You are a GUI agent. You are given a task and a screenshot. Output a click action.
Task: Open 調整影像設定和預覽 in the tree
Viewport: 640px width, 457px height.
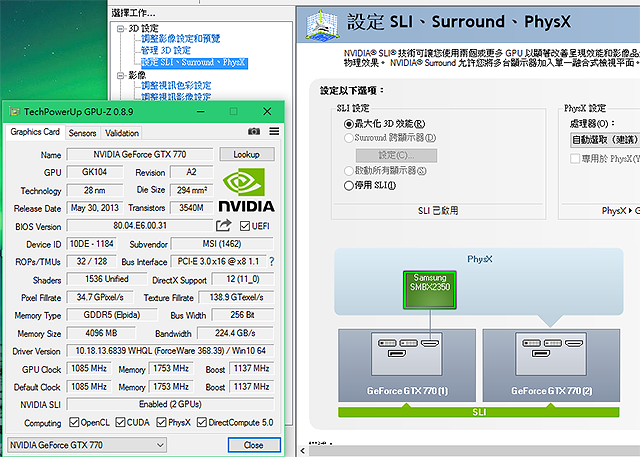coord(180,39)
